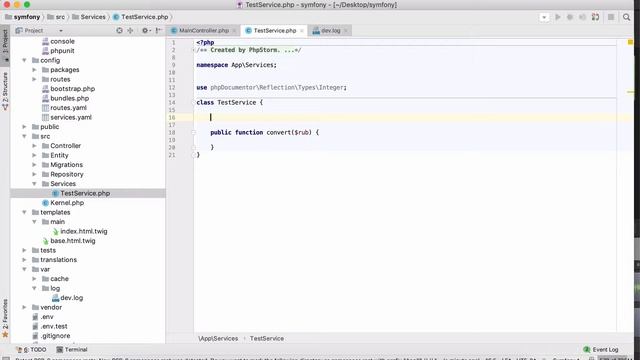The width and height of the screenshot is (640, 360).
Task: Toggle the Favorites side tool window
Action: click(x=5, y=318)
